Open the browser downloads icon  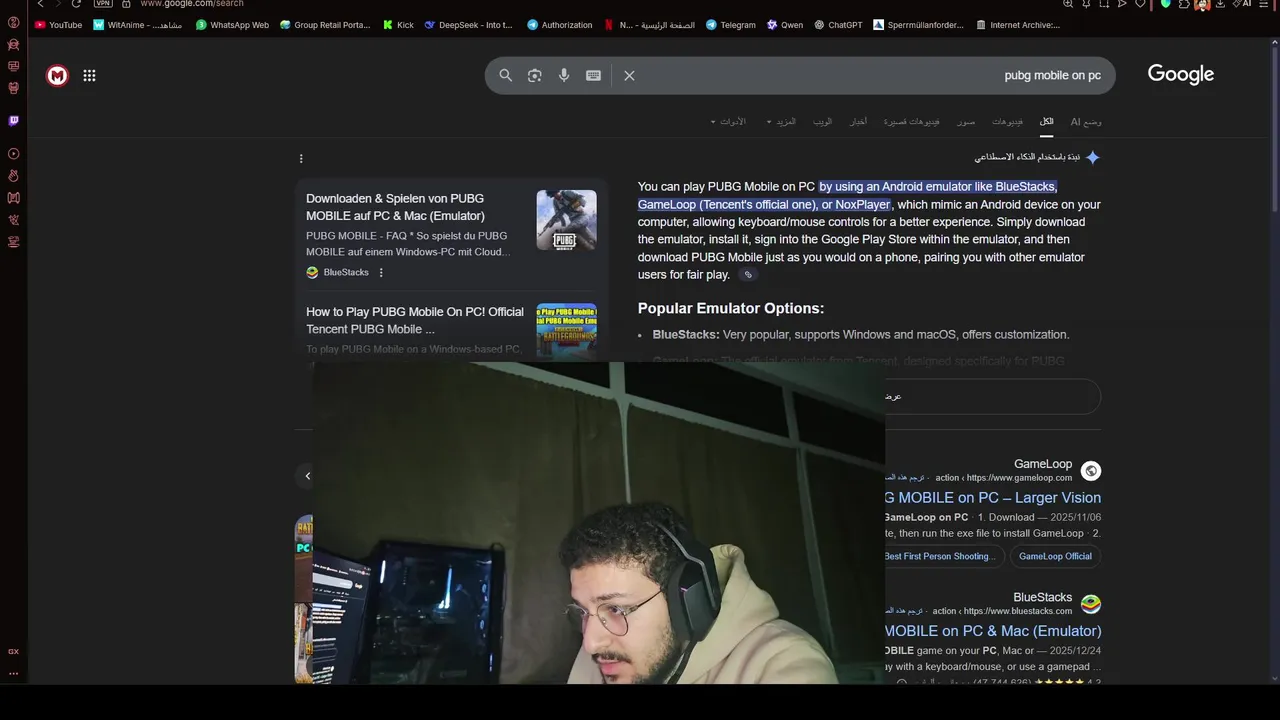point(1220,4)
